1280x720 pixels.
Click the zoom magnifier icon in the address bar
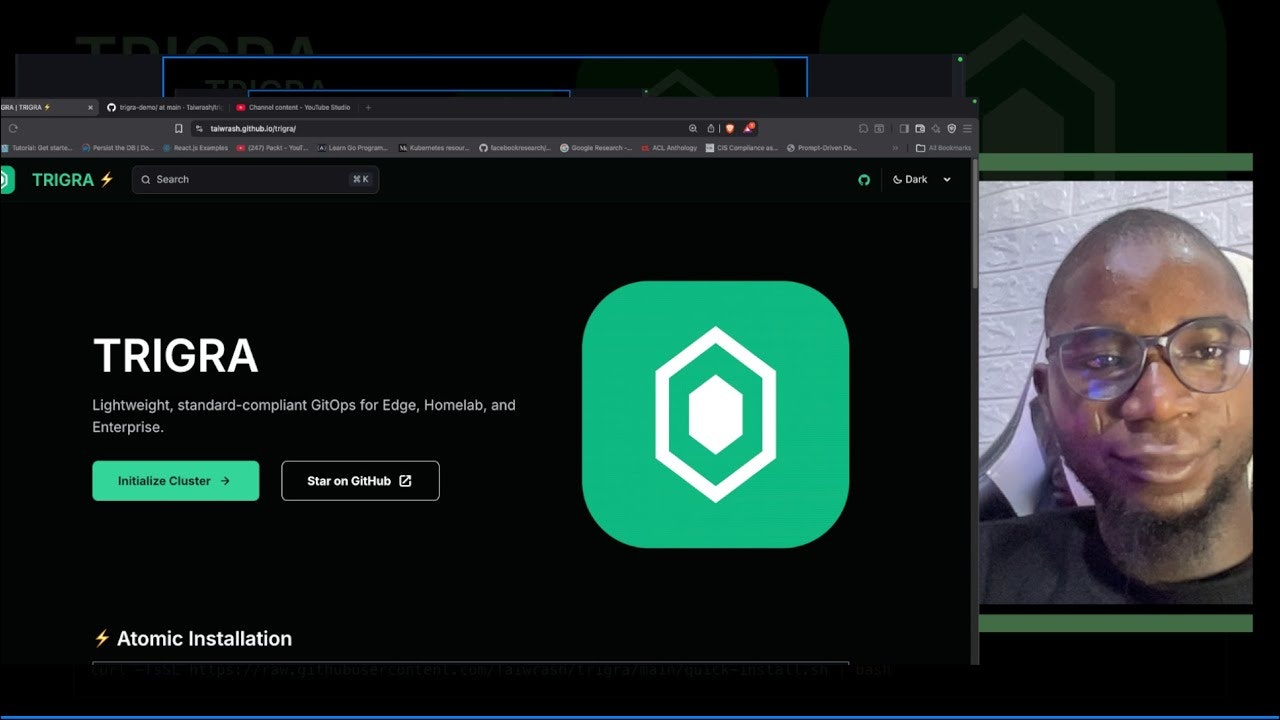click(x=693, y=128)
